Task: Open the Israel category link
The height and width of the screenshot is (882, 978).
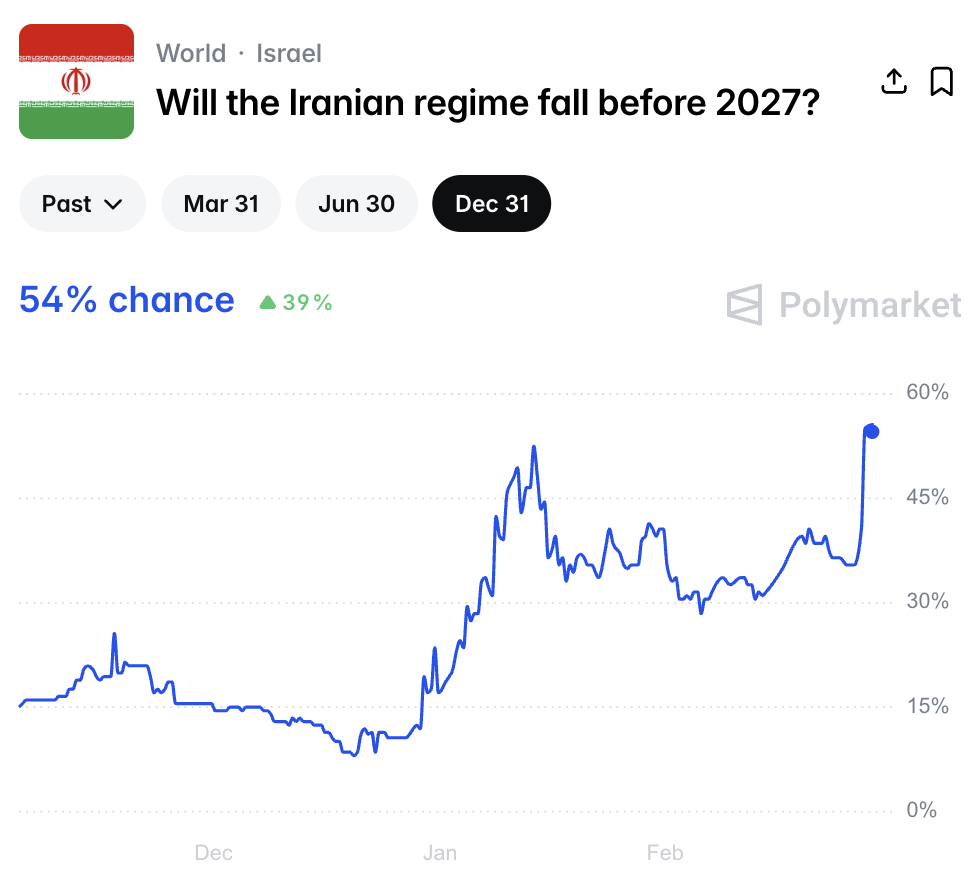Action: pos(289,53)
